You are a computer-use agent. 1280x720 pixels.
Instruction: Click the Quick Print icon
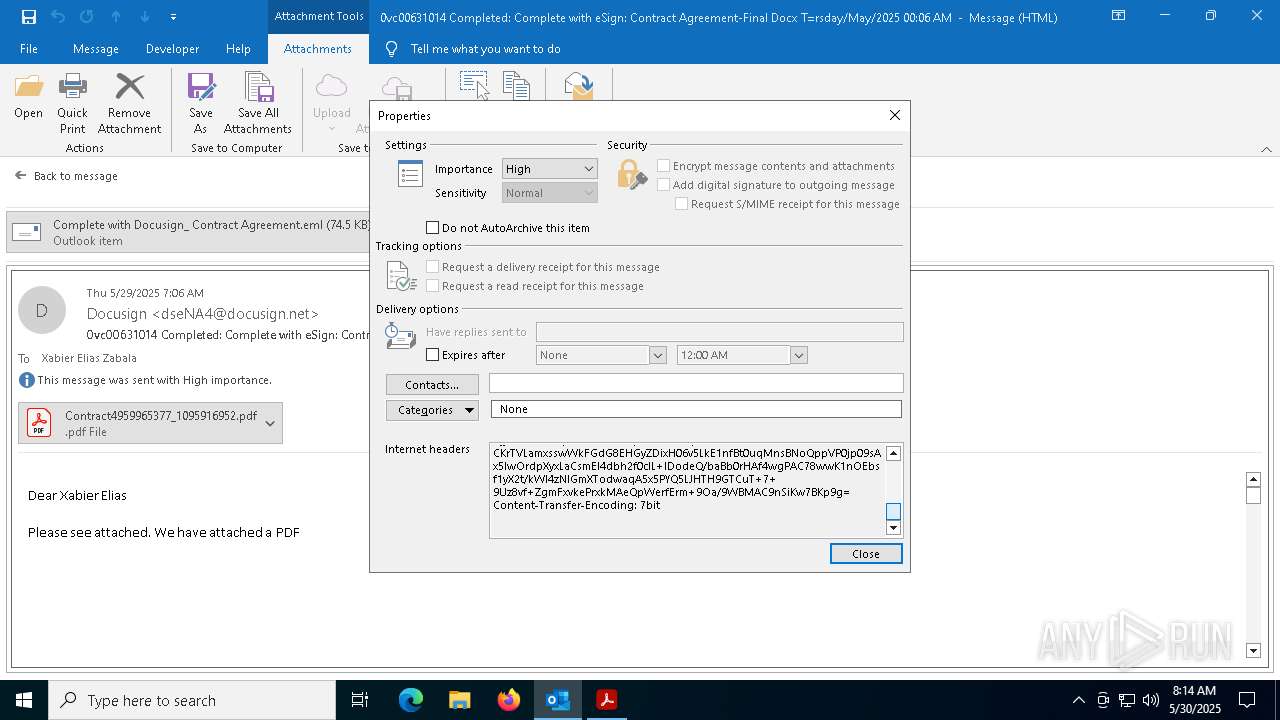72,88
